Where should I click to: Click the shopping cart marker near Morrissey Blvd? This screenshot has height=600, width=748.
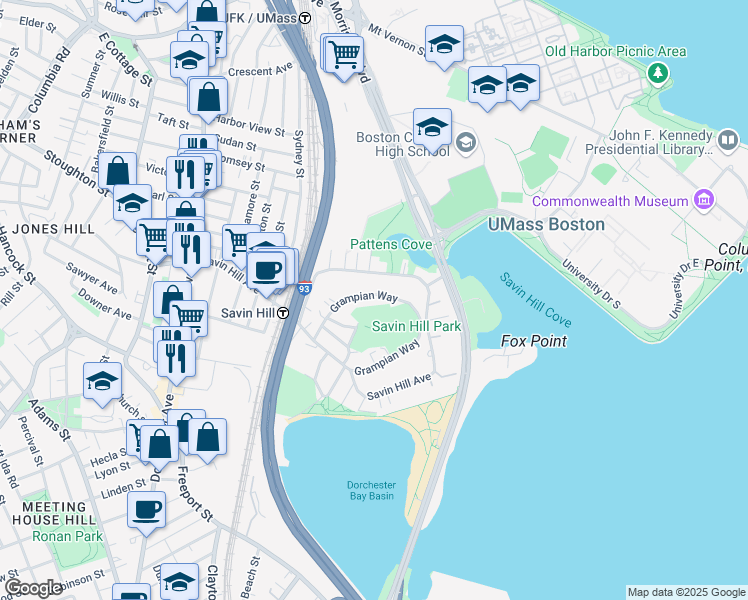click(x=344, y=53)
